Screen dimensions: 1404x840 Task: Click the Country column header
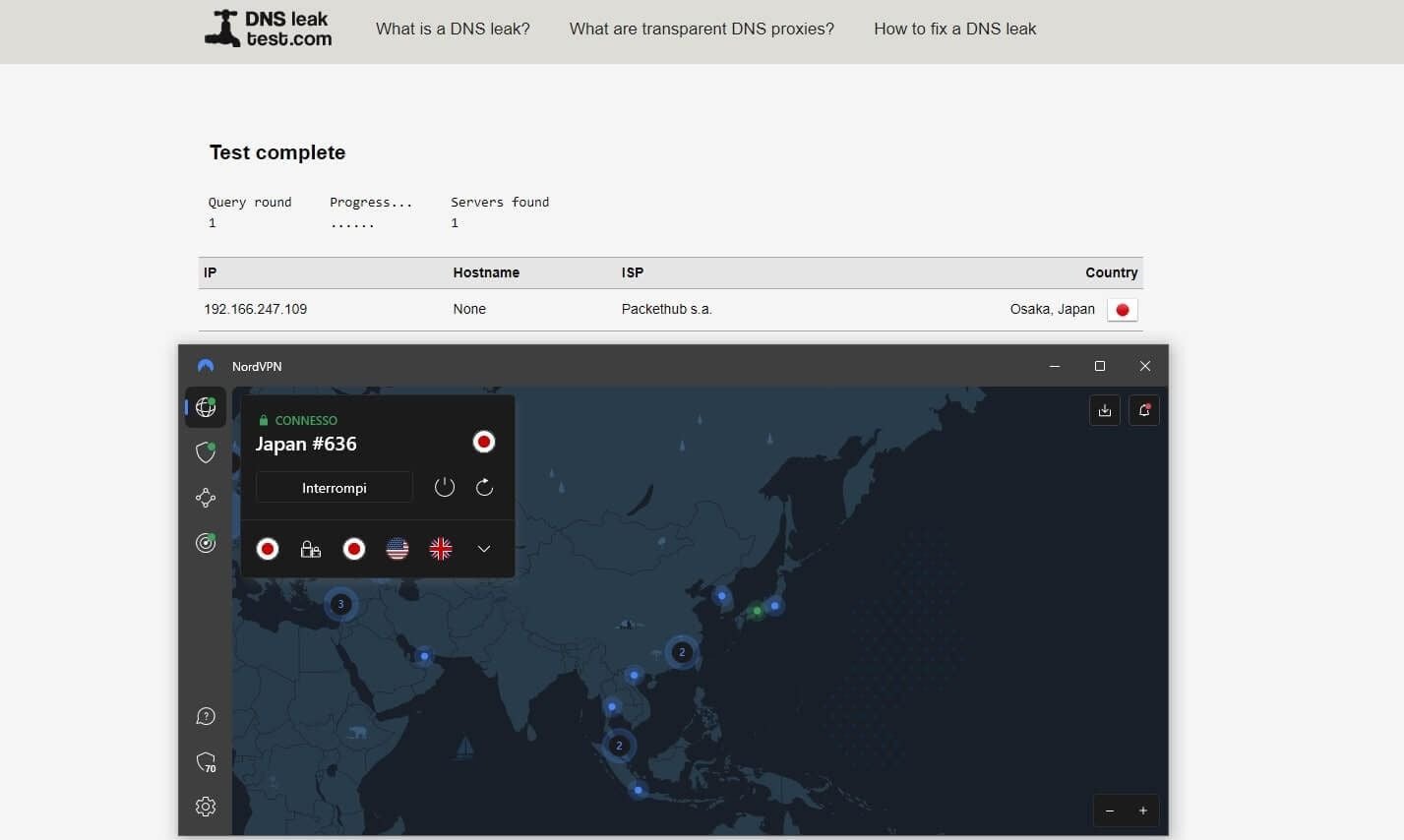[x=1112, y=272]
